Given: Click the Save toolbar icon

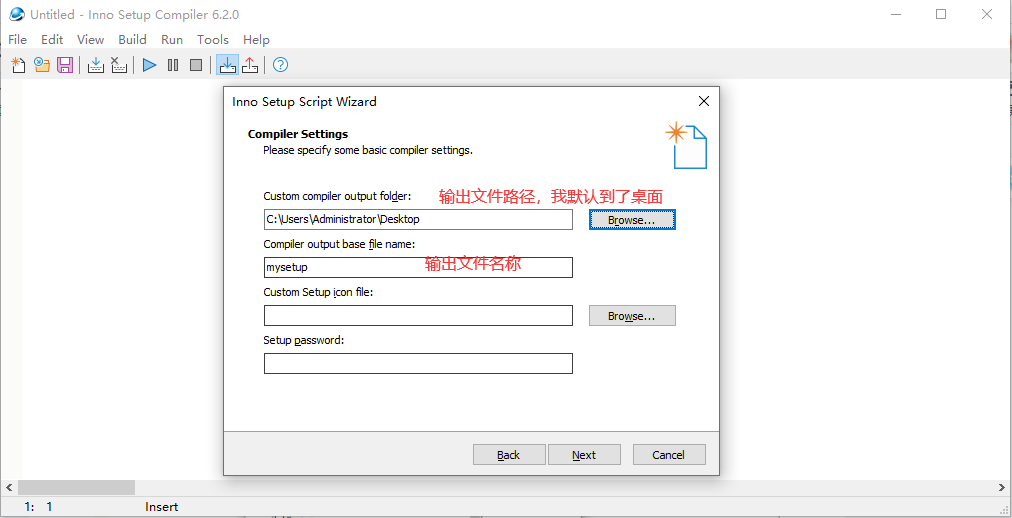Looking at the screenshot, I should point(65,65).
